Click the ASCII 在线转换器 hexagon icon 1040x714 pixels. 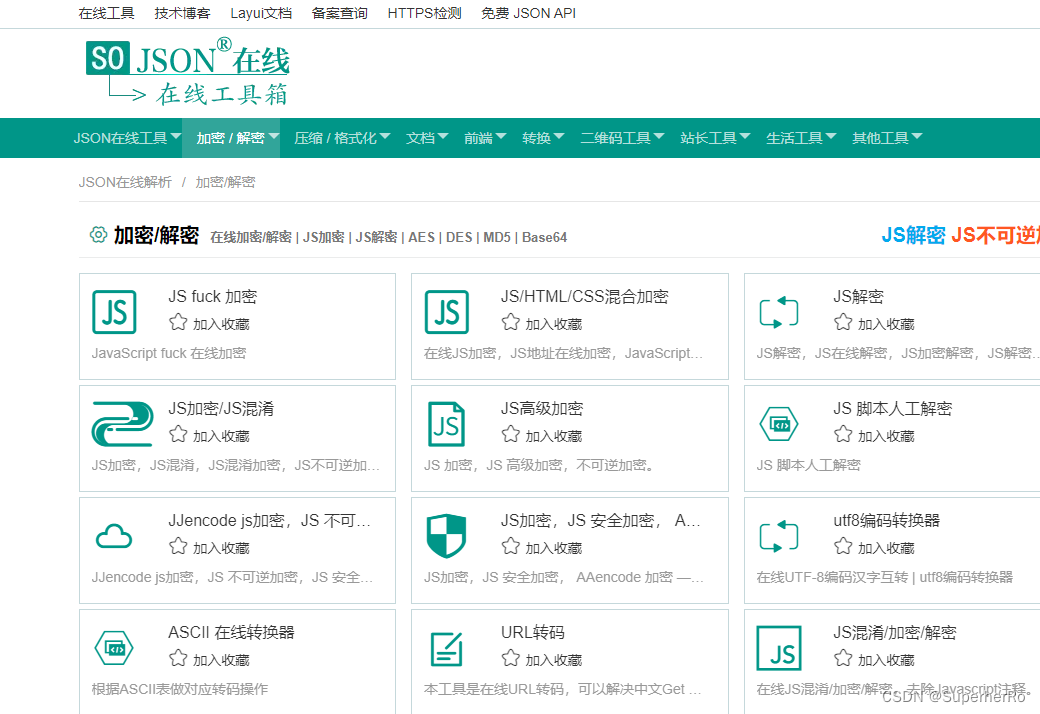pyautogui.click(x=114, y=648)
